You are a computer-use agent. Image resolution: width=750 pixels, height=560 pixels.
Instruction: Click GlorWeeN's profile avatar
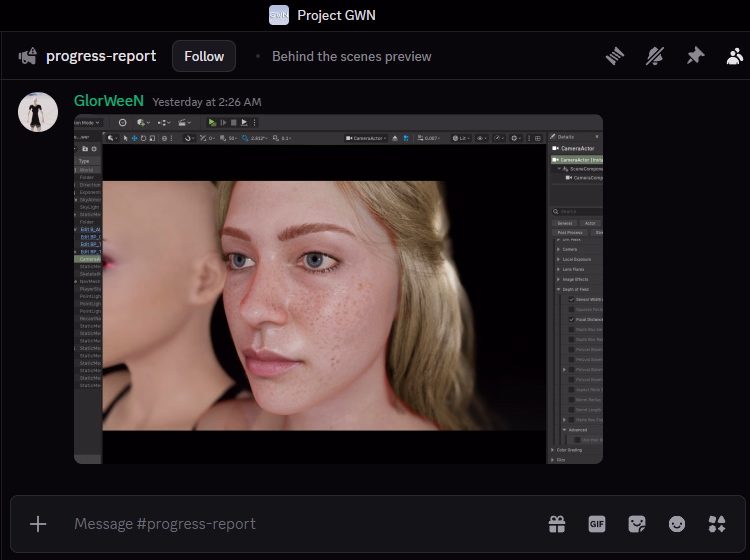coord(38,112)
